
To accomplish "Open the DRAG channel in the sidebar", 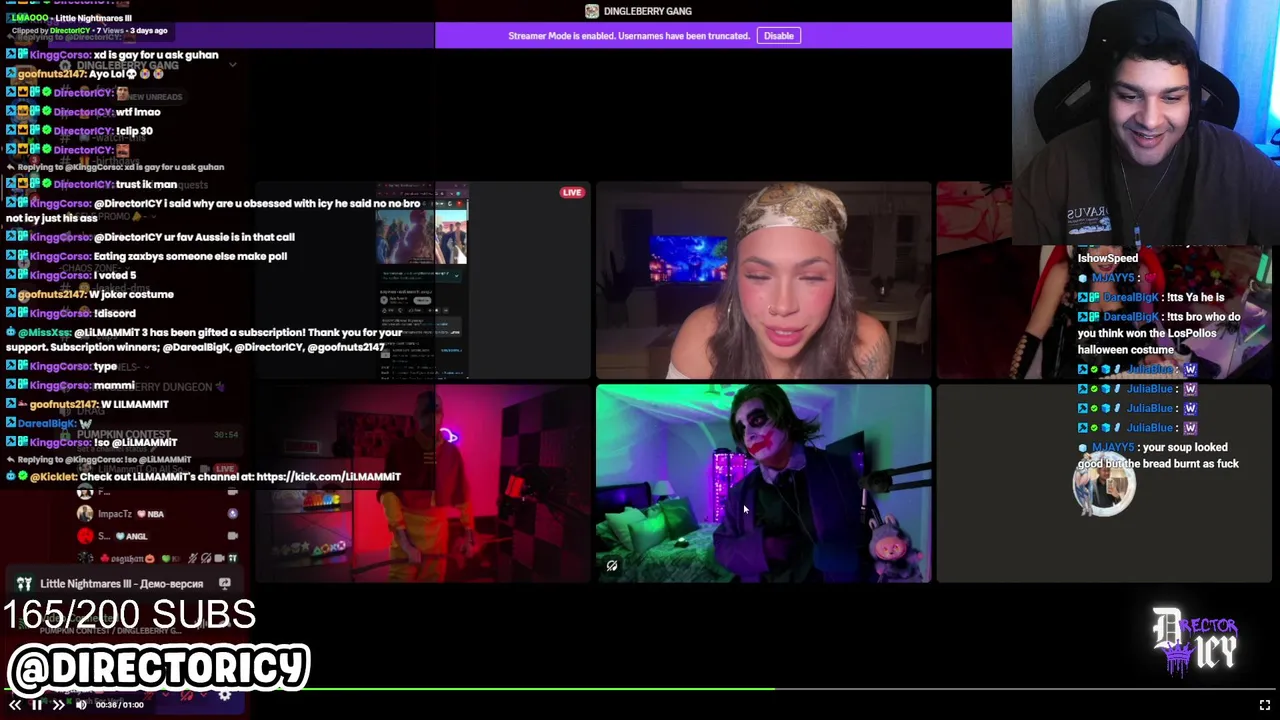I will coord(91,411).
